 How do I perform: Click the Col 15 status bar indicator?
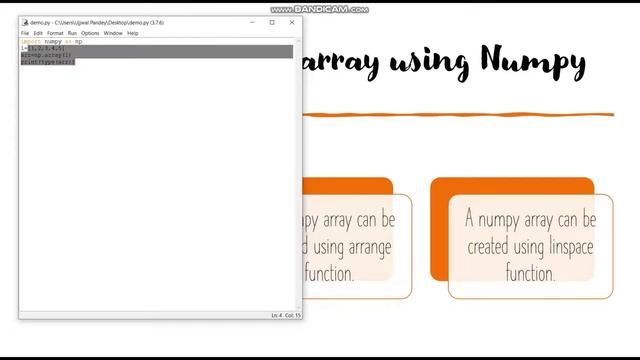(293, 316)
